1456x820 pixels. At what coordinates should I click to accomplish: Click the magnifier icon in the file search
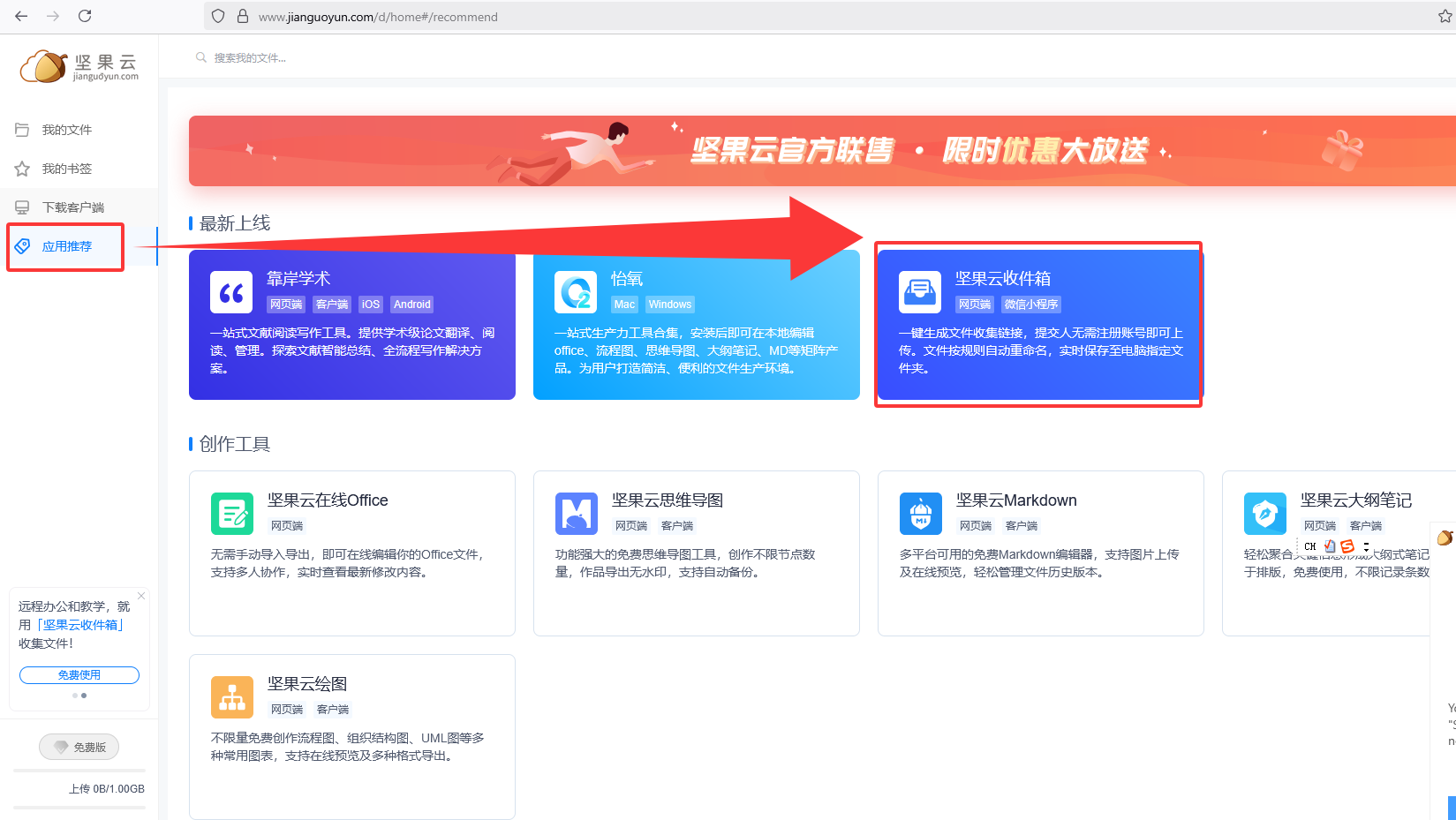point(201,57)
